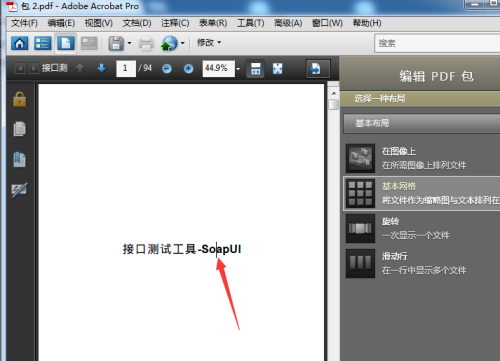
Task: Click the Save floppy disk icon
Action: (x=116, y=43)
